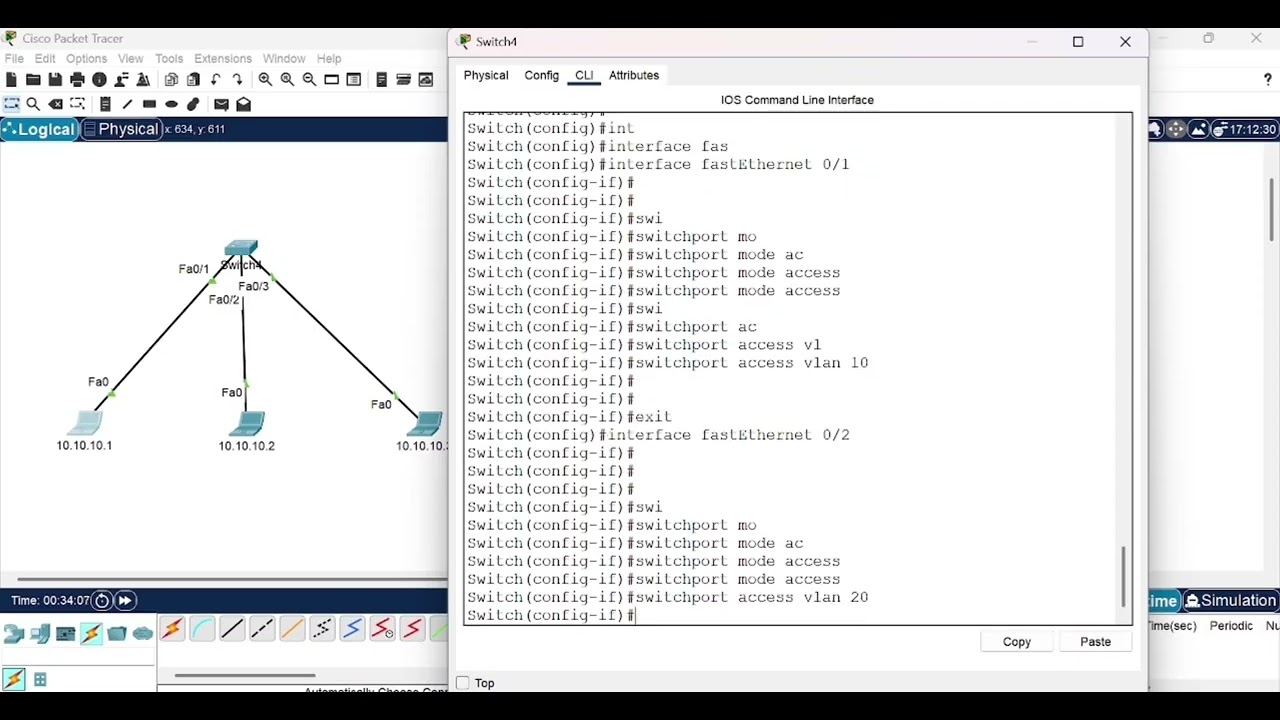Click the Add Simple PDU envelope icon
1280x720 pixels.
pyautogui.click(x=221, y=104)
